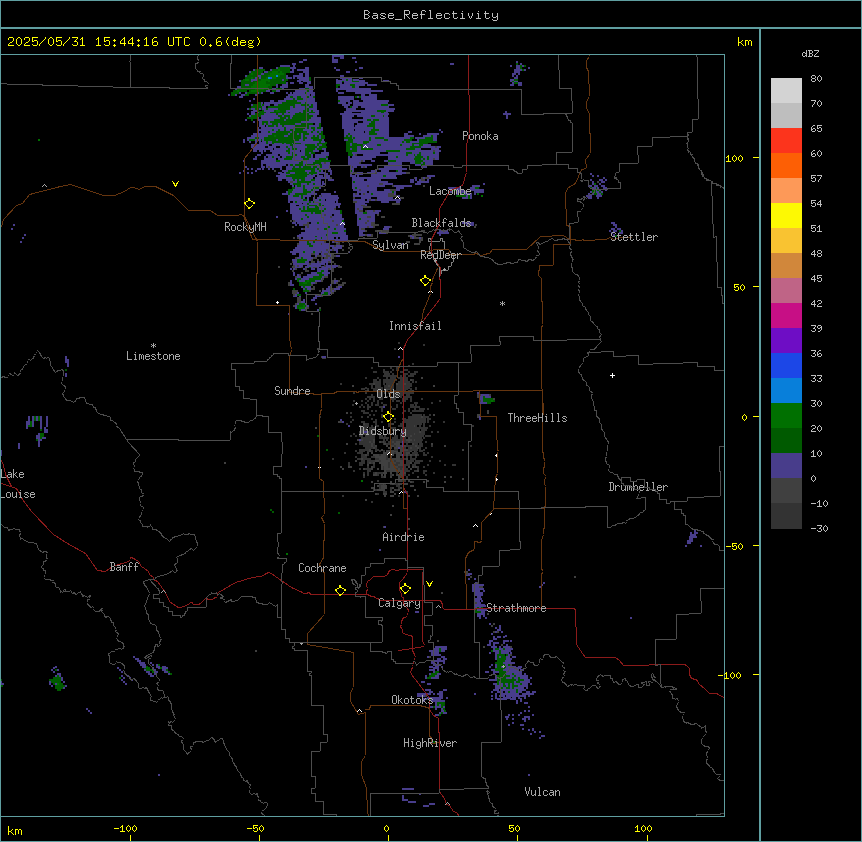Click the orange 57-60 dBZ legend swatch
Image resolution: width=862 pixels, height=842 pixels.
point(786,165)
